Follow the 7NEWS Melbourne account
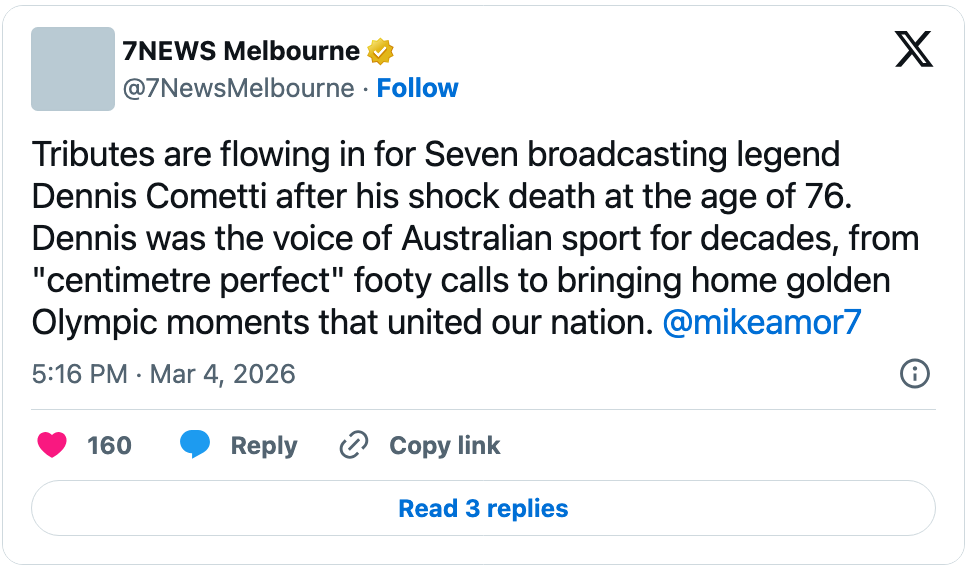972x572 pixels. pyautogui.click(x=417, y=88)
